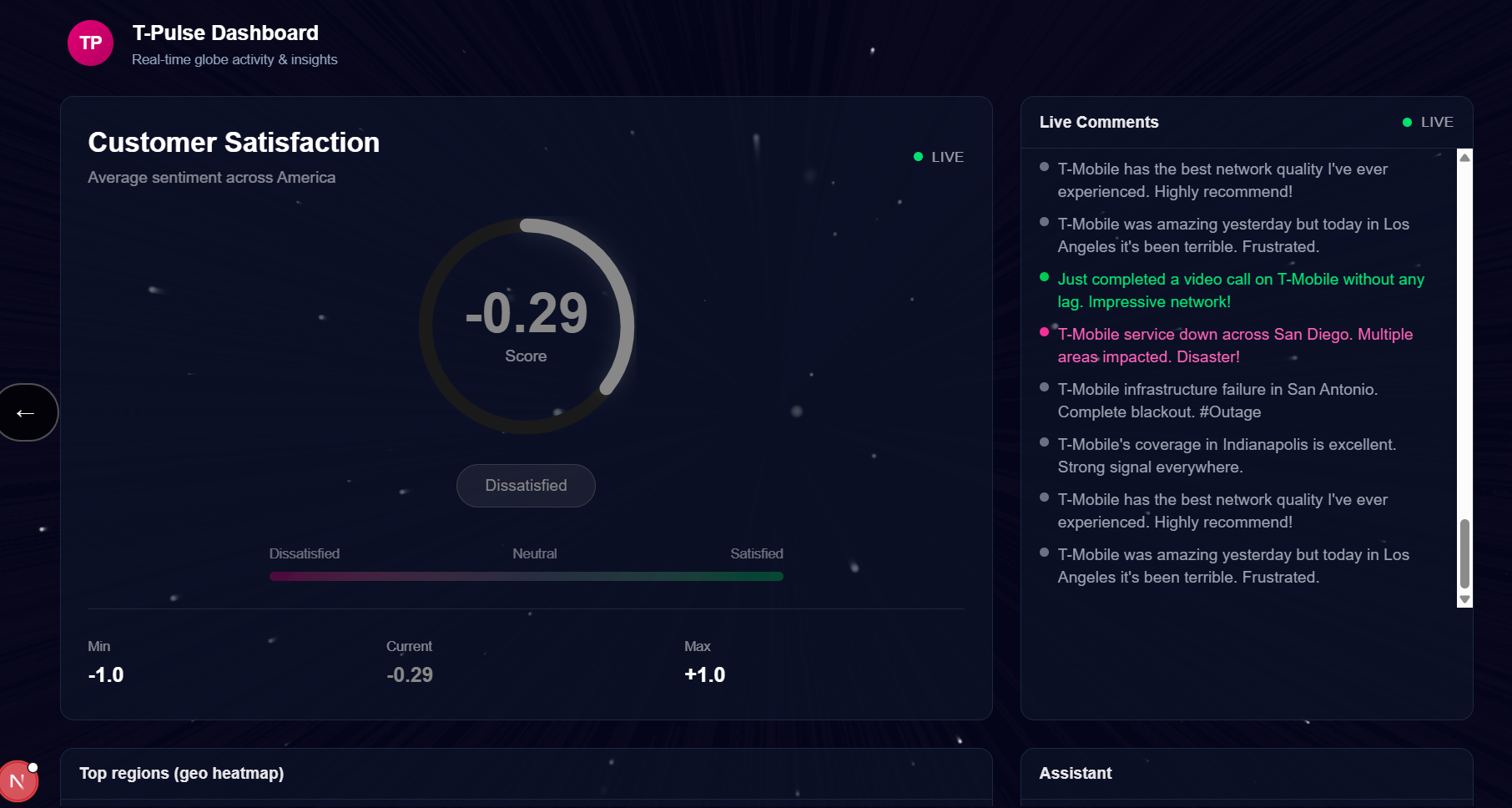Click the back arrow button
This screenshot has height=808, width=1512.
(27, 412)
